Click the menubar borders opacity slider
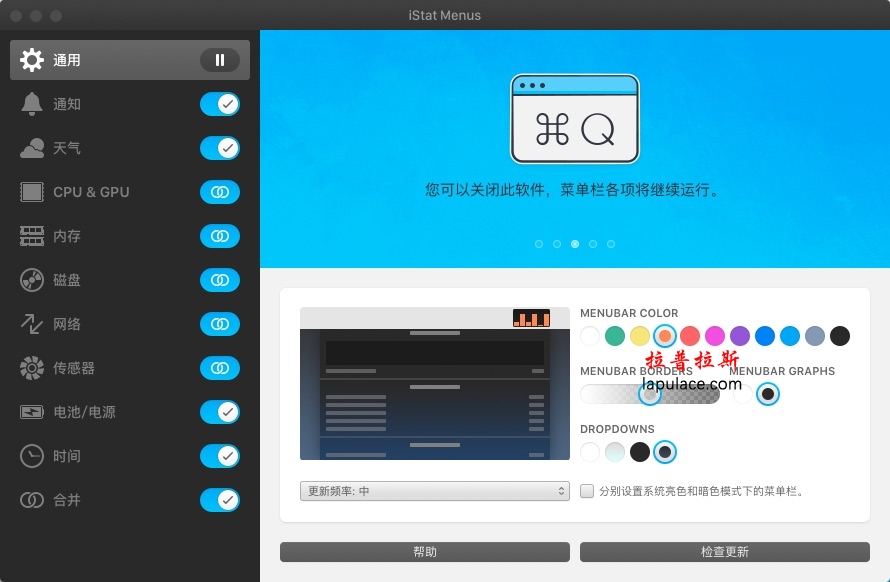Image resolution: width=890 pixels, height=582 pixels. pos(650,394)
